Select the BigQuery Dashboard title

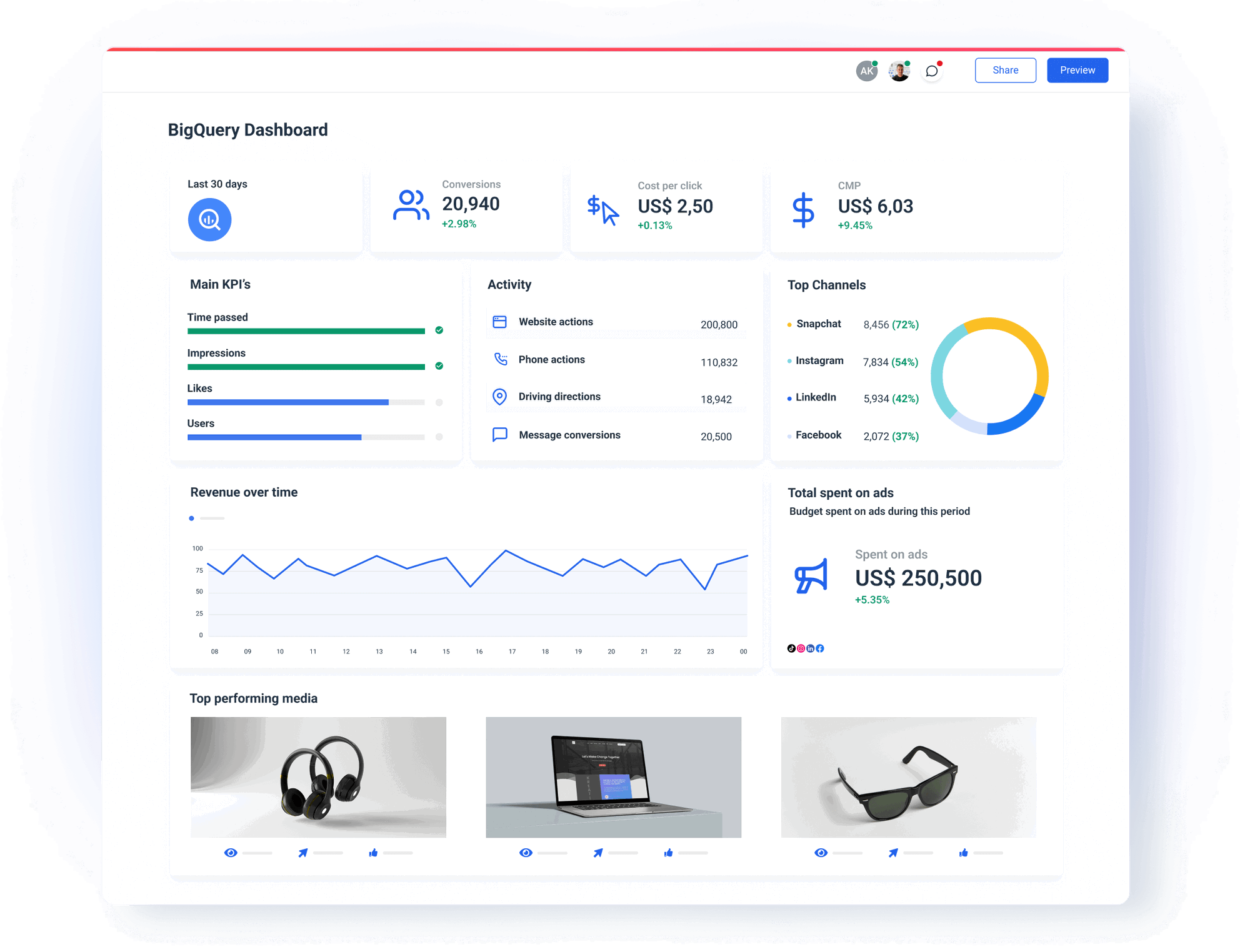pyautogui.click(x=247, y=130)
